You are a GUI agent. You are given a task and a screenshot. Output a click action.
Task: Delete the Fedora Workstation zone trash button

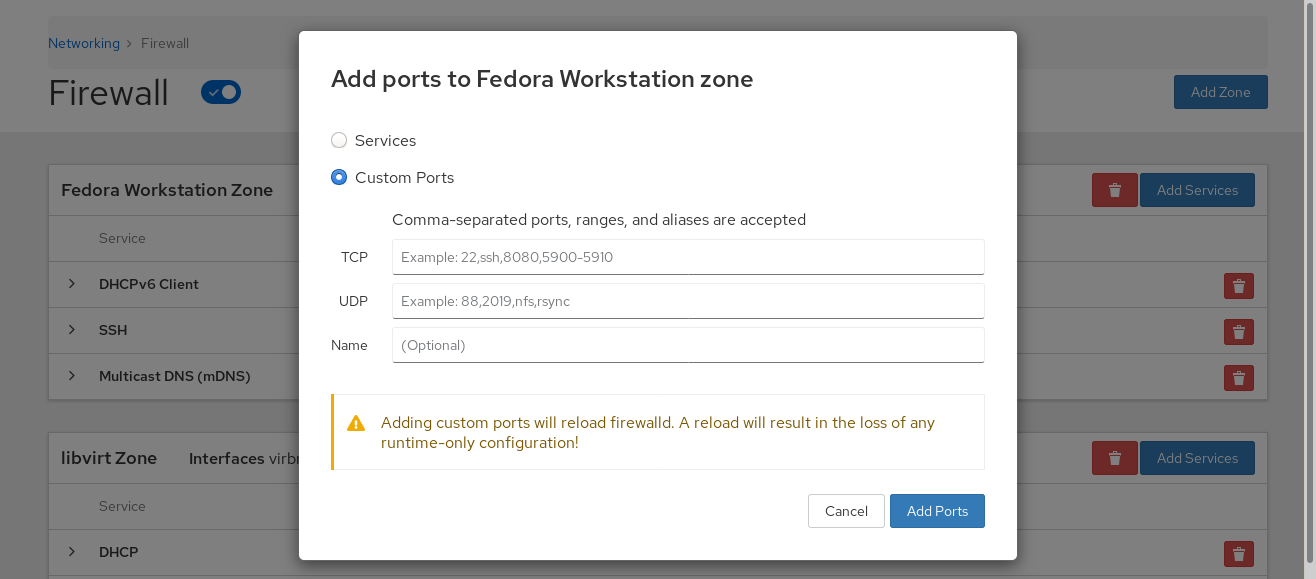click(x=1114, y=190)
